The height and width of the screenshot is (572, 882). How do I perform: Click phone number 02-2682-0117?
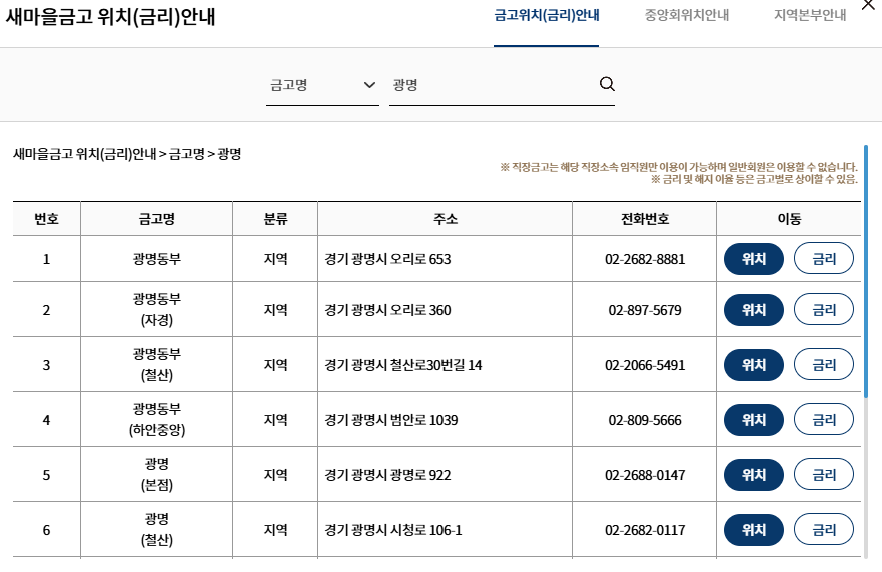point(645,530)
